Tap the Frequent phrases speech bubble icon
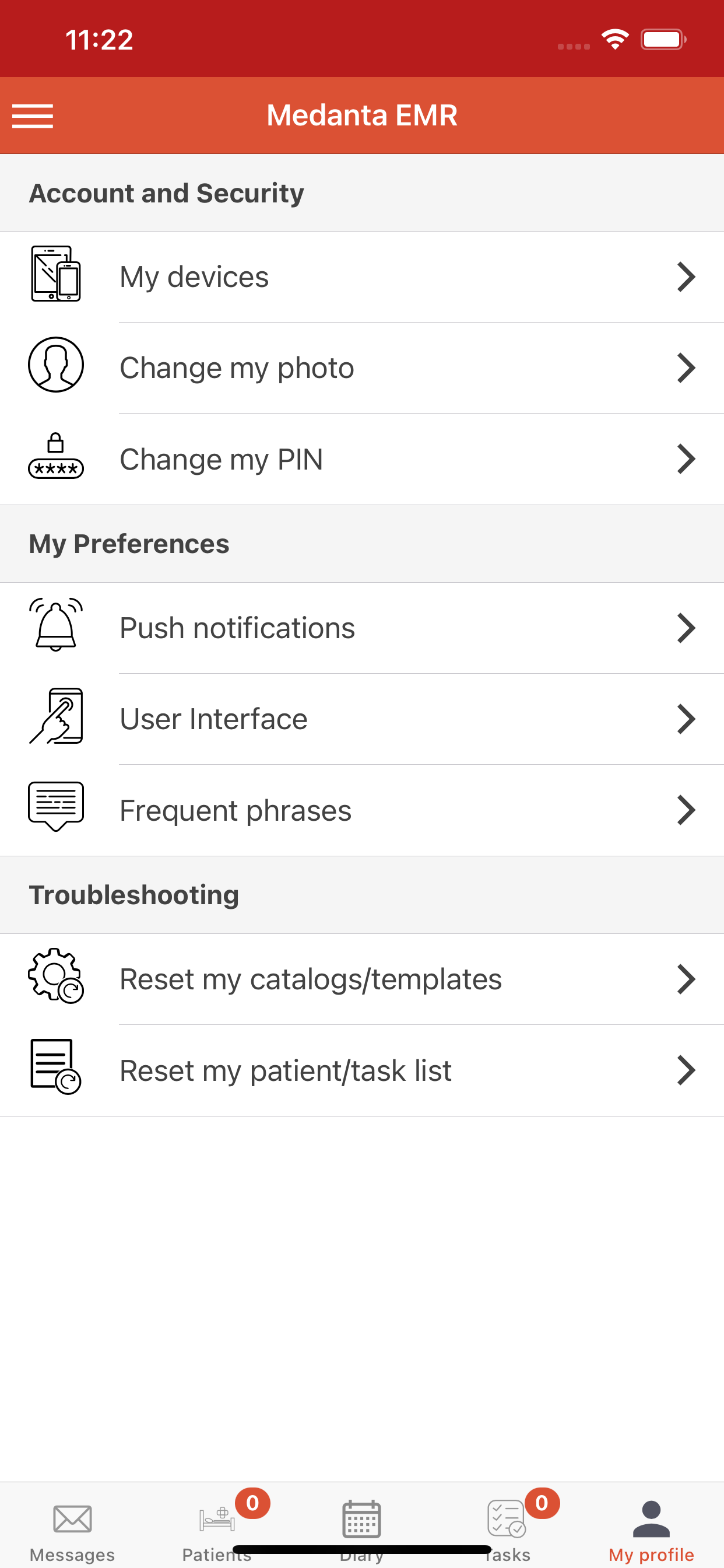 [x=56, y=807]
